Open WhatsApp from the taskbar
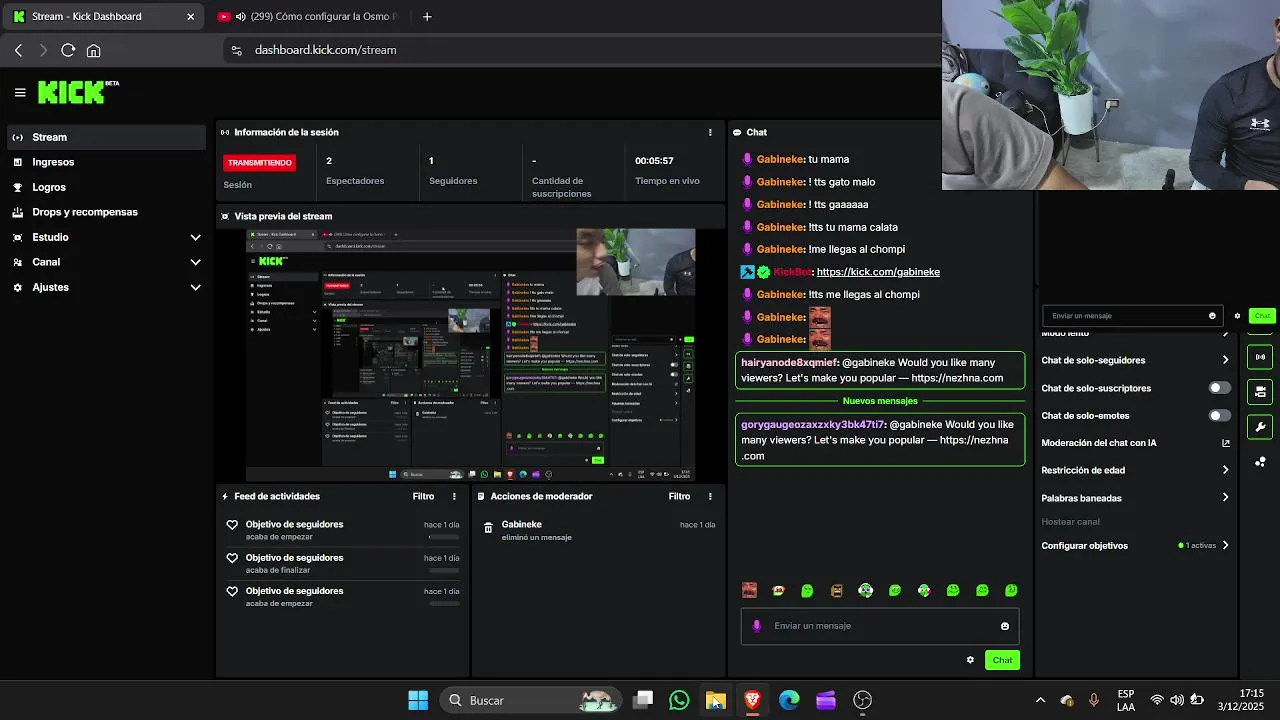The height and width of the screenshot is (720, 1280). point(679,700)
